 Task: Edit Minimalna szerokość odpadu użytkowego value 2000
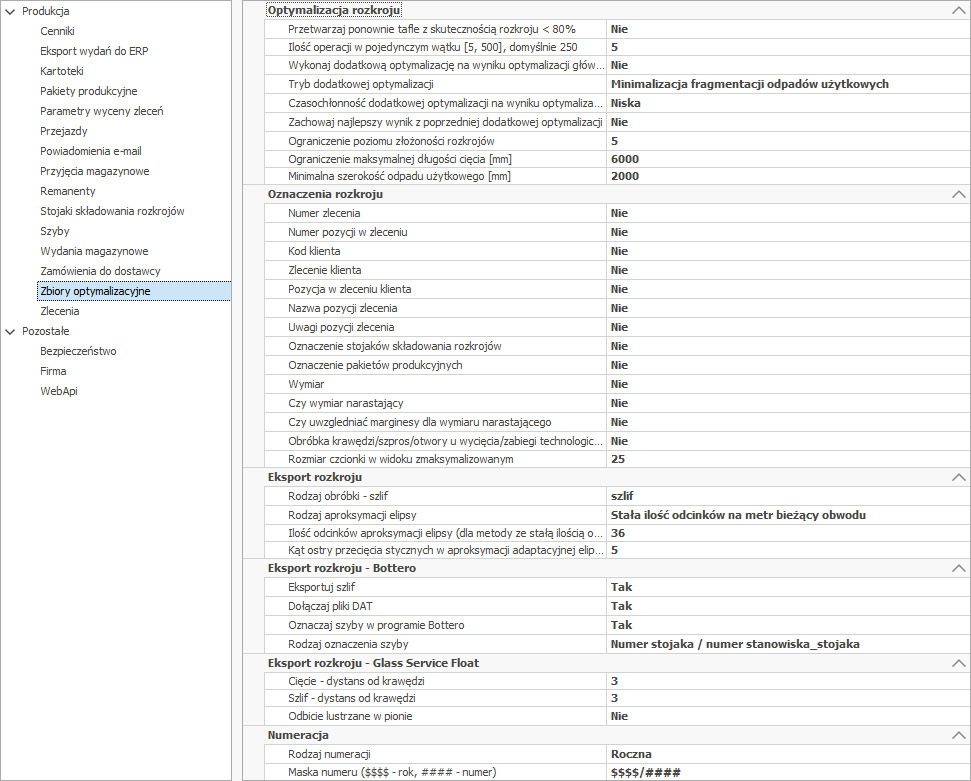[x=785, y=176]
